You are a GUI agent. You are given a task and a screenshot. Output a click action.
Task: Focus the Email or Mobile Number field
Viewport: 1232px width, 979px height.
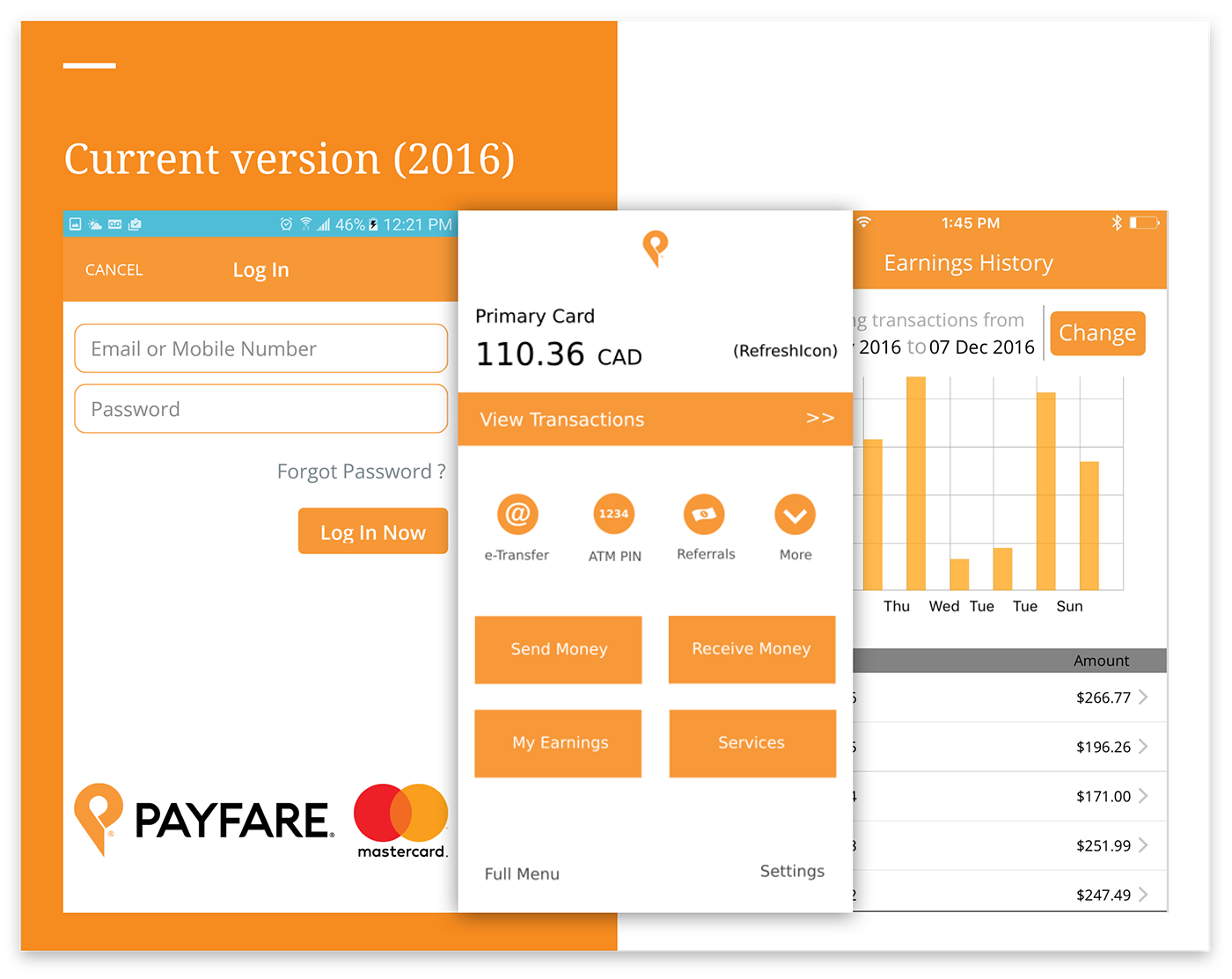click(x=261, y=348)
